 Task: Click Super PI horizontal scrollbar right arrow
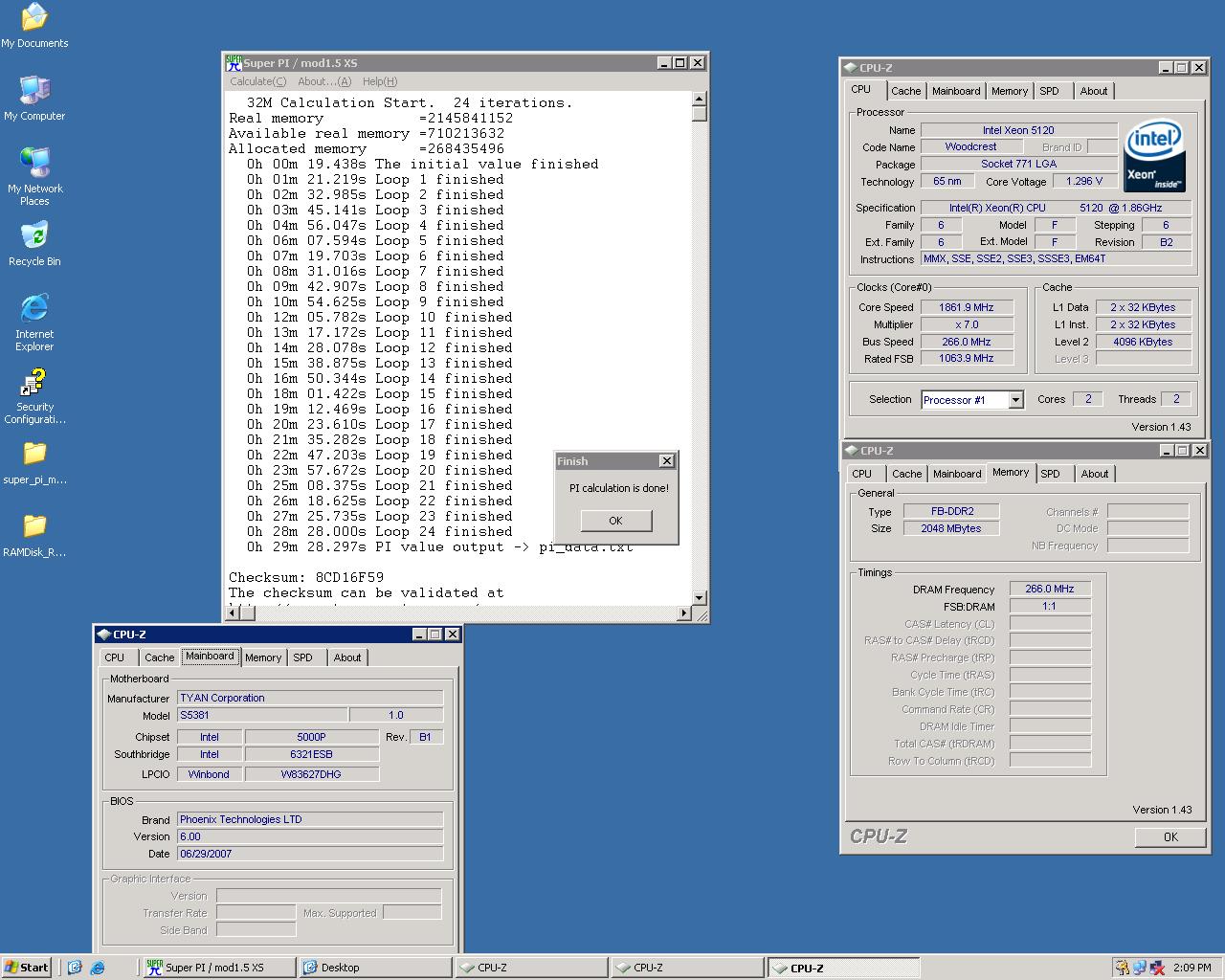pyautogui.click(x=684, y=612)
